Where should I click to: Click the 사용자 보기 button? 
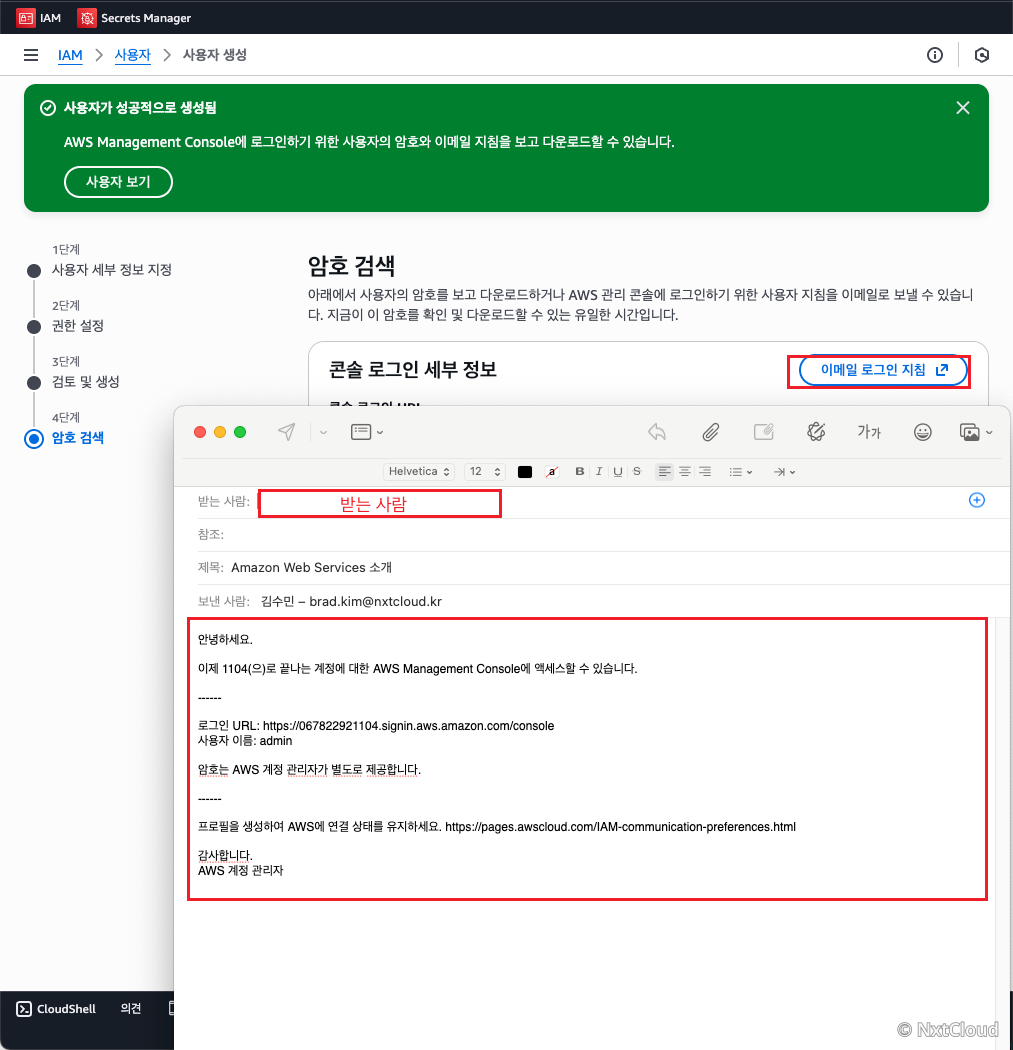pos(119,181)
